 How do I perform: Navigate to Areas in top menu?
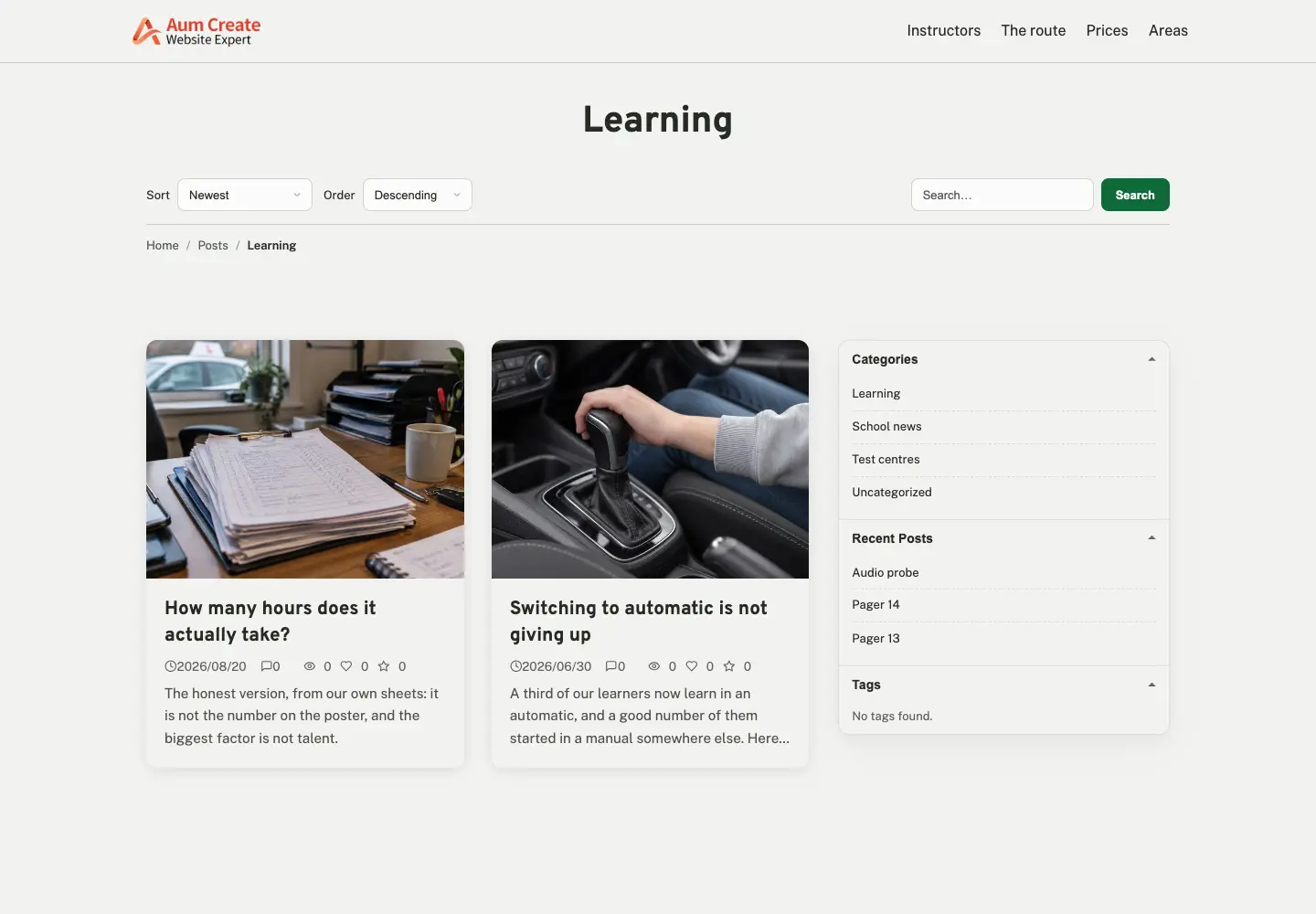click(x=1168, y=30)
